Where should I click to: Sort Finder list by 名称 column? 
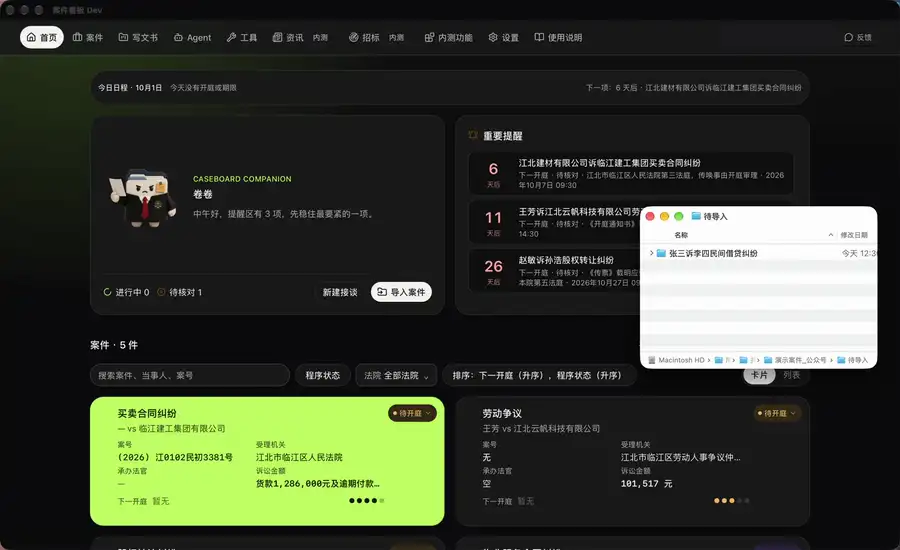click(x=681, y=235)
